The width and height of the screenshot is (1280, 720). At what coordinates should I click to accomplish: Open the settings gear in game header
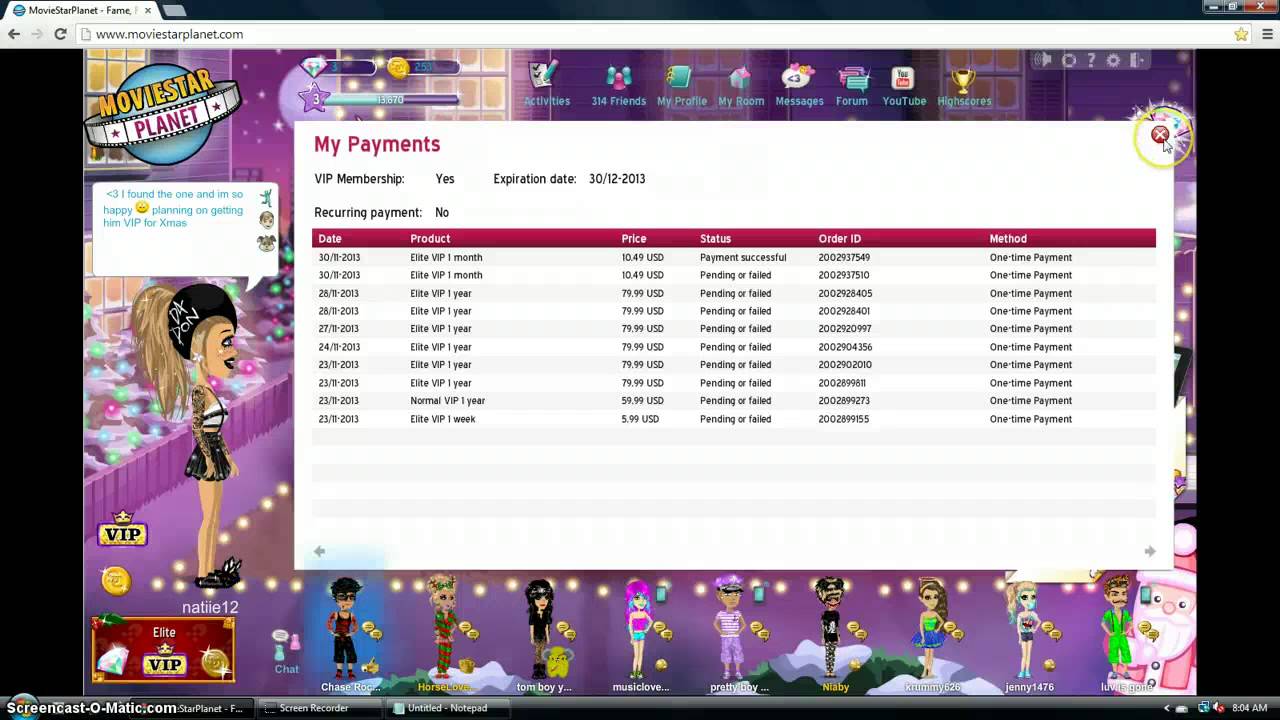[1114, 60]
